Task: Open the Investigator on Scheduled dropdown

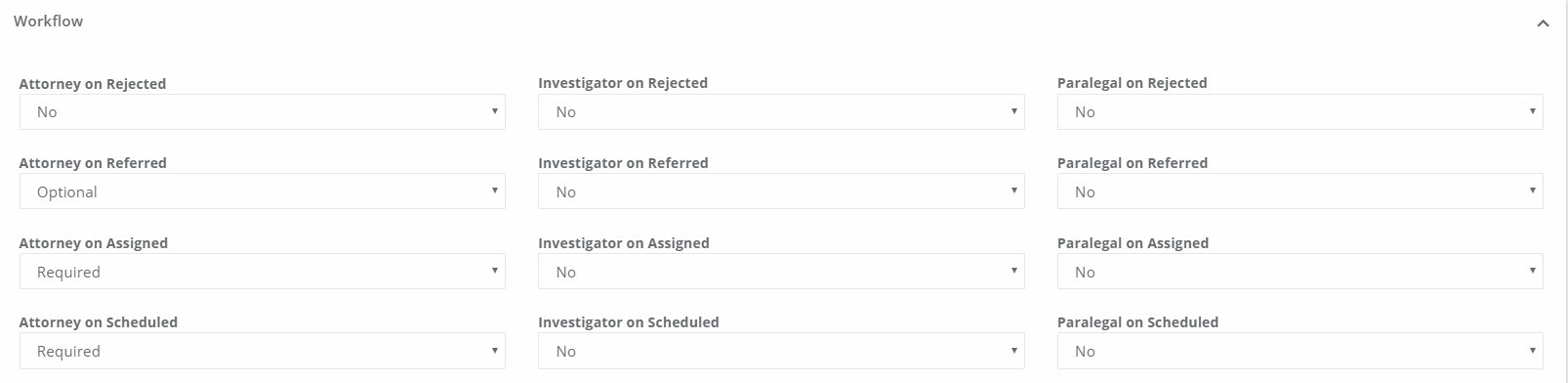Action: [x=781, y=351]
